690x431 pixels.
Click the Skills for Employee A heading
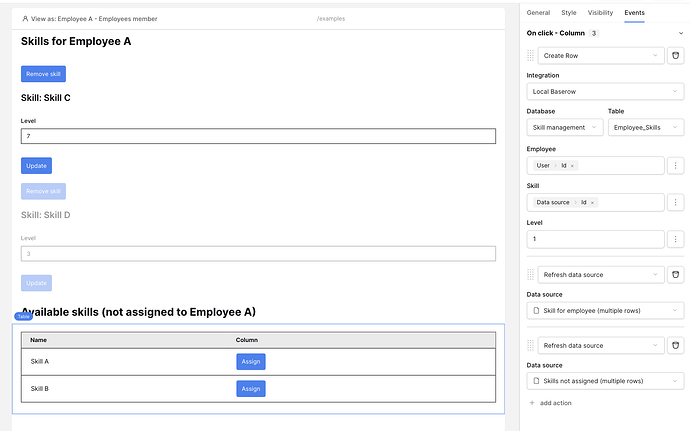(x=76, y=41)
